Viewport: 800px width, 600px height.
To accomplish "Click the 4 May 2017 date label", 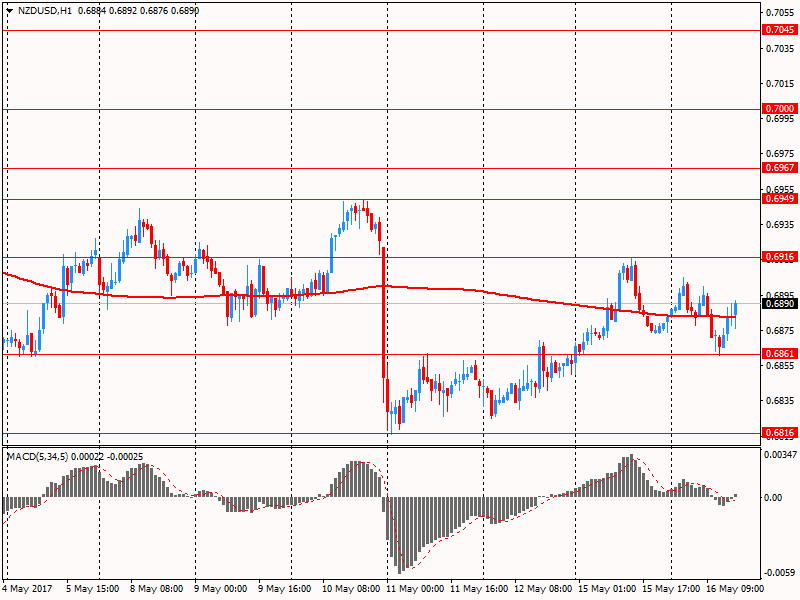I will pos(28,588).
